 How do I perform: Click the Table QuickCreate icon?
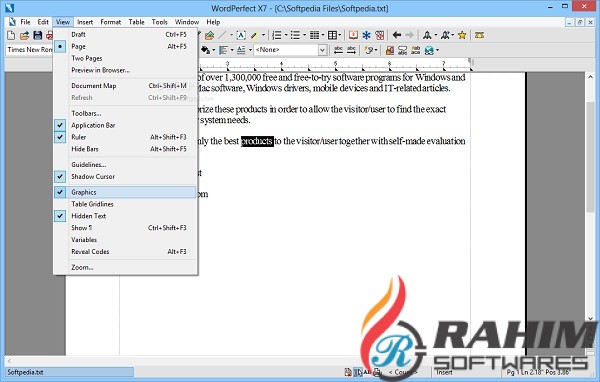332,36
